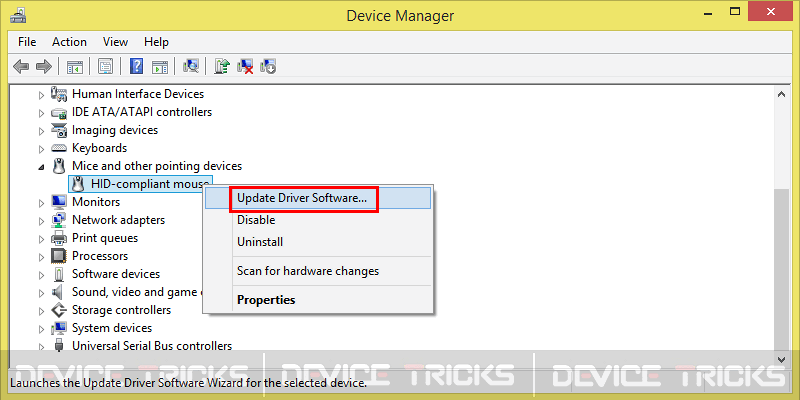Collapse Mice and other pointing devices
The width and height of the screenshot is (800, 400).
click(x=42, y=166)
